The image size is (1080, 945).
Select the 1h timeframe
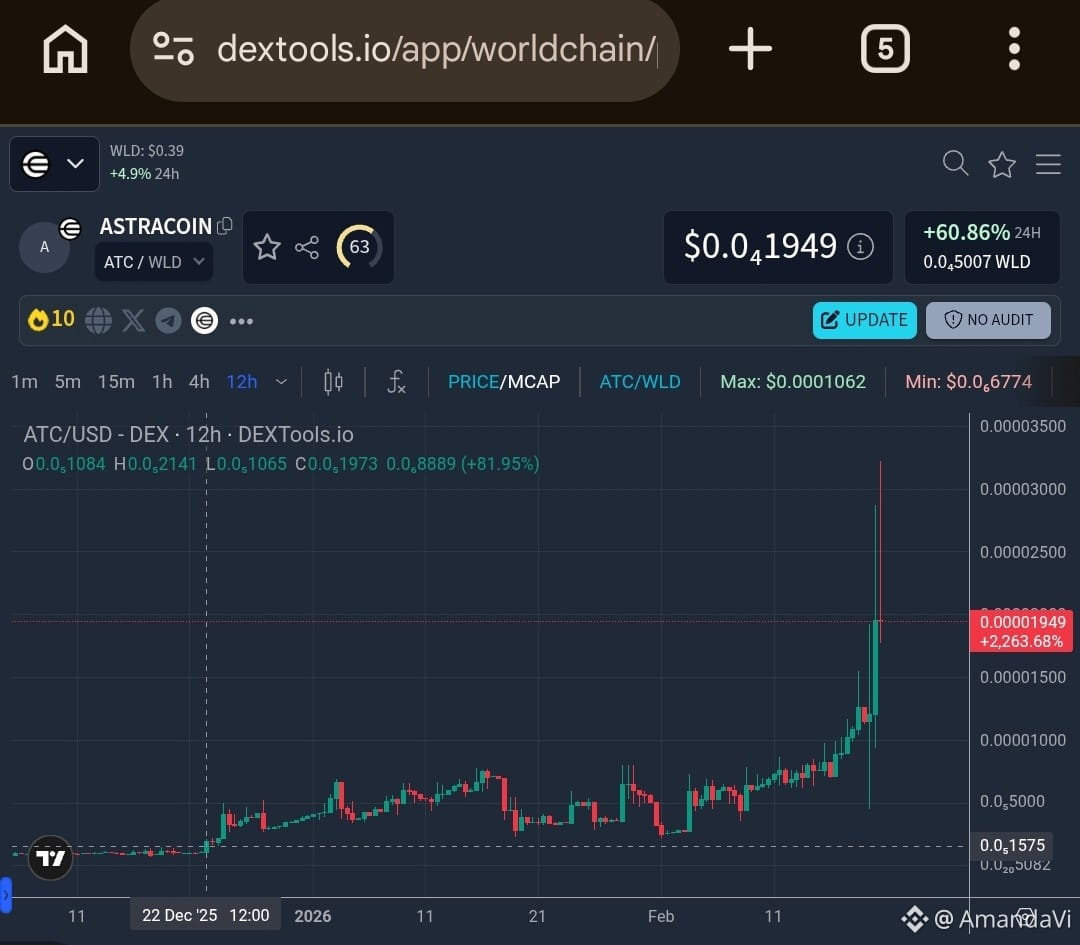coord(162,382)
